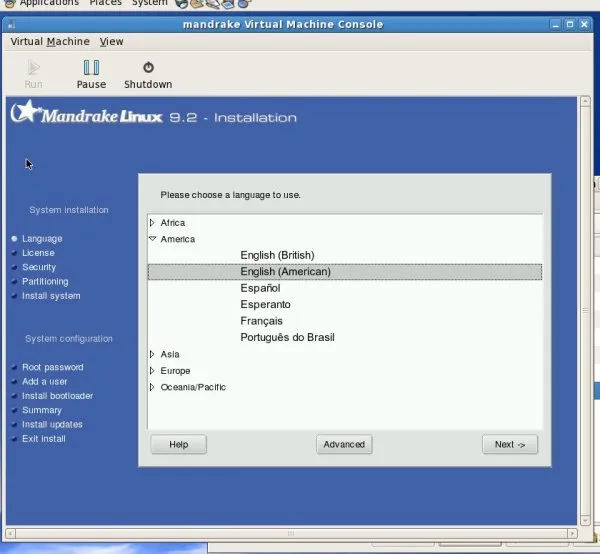600x554 pixels.
Task: Click the Shutdown power icon
Action: [x=148, y=67]
